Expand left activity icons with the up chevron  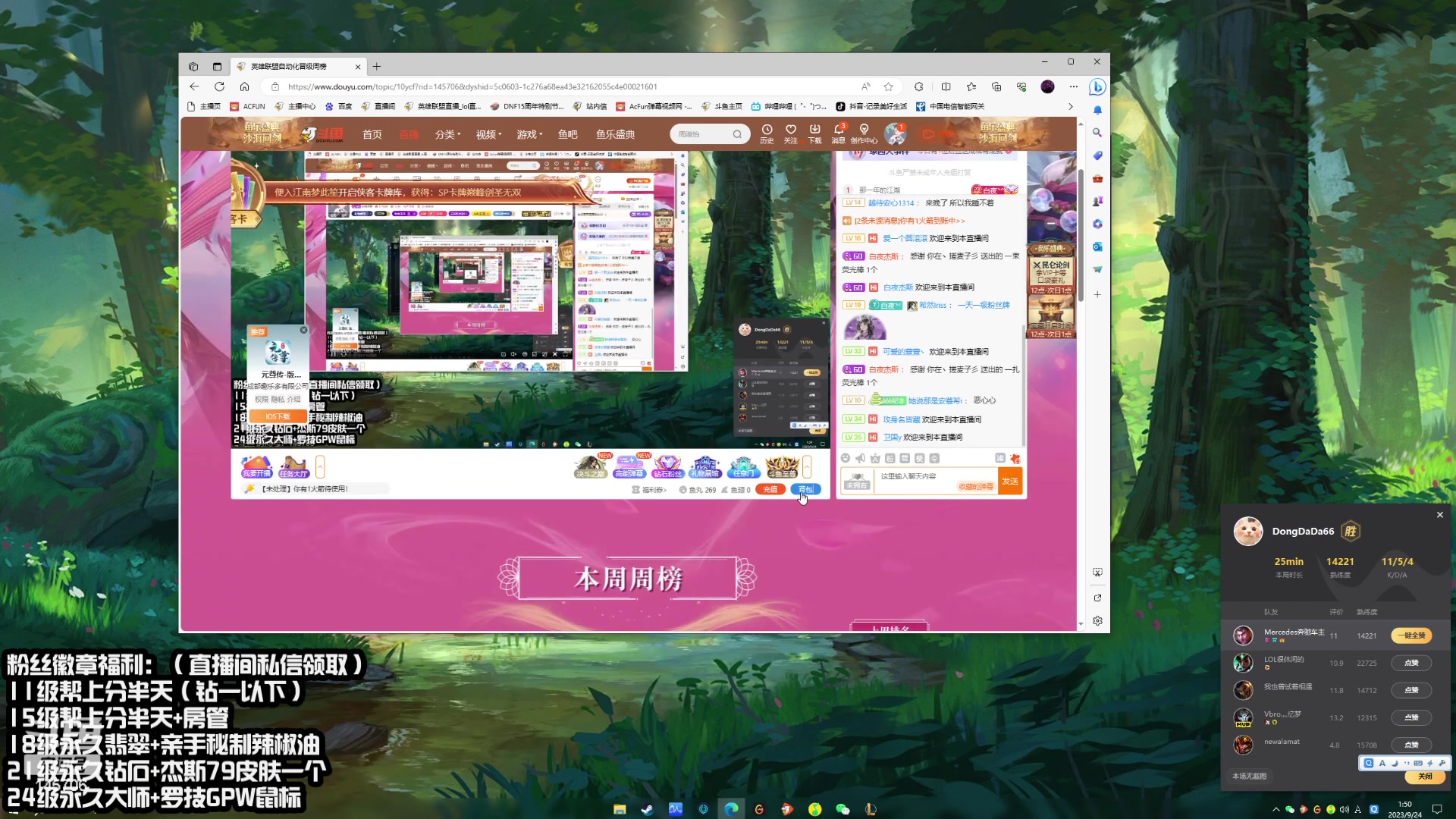[320, 466]
